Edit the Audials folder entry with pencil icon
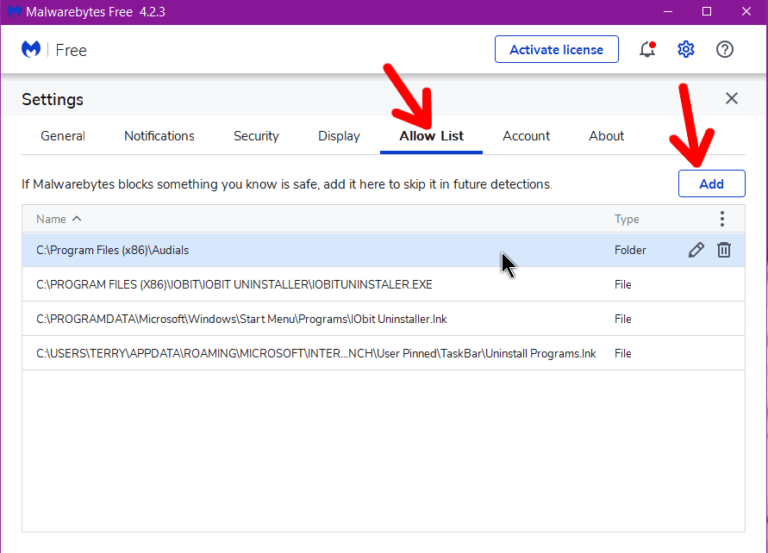768x553 pixels. coord(696,250)
